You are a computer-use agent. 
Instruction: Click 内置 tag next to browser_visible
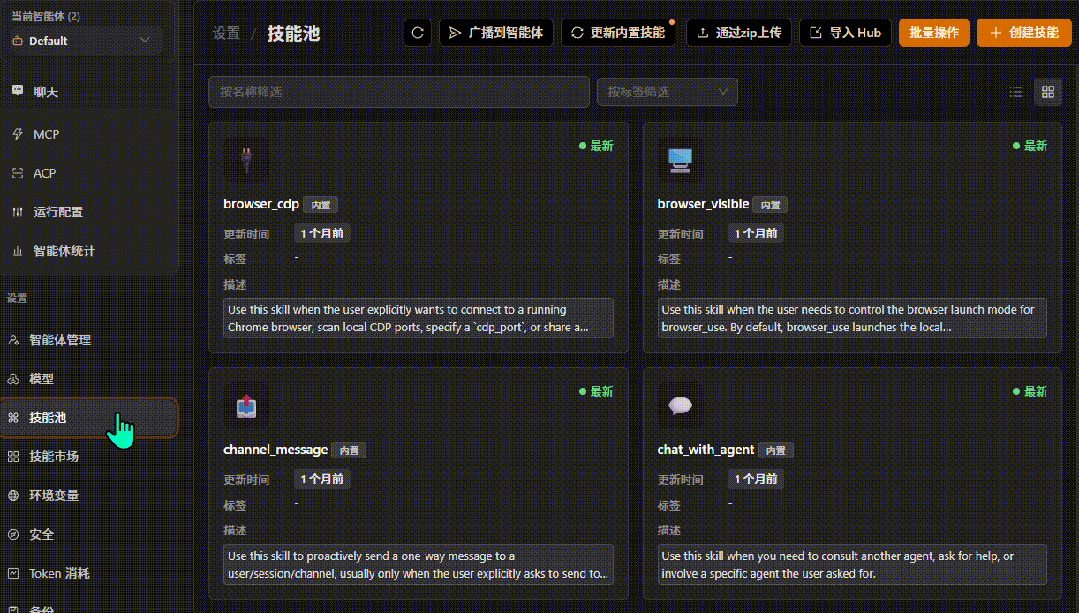coord(770,205)
